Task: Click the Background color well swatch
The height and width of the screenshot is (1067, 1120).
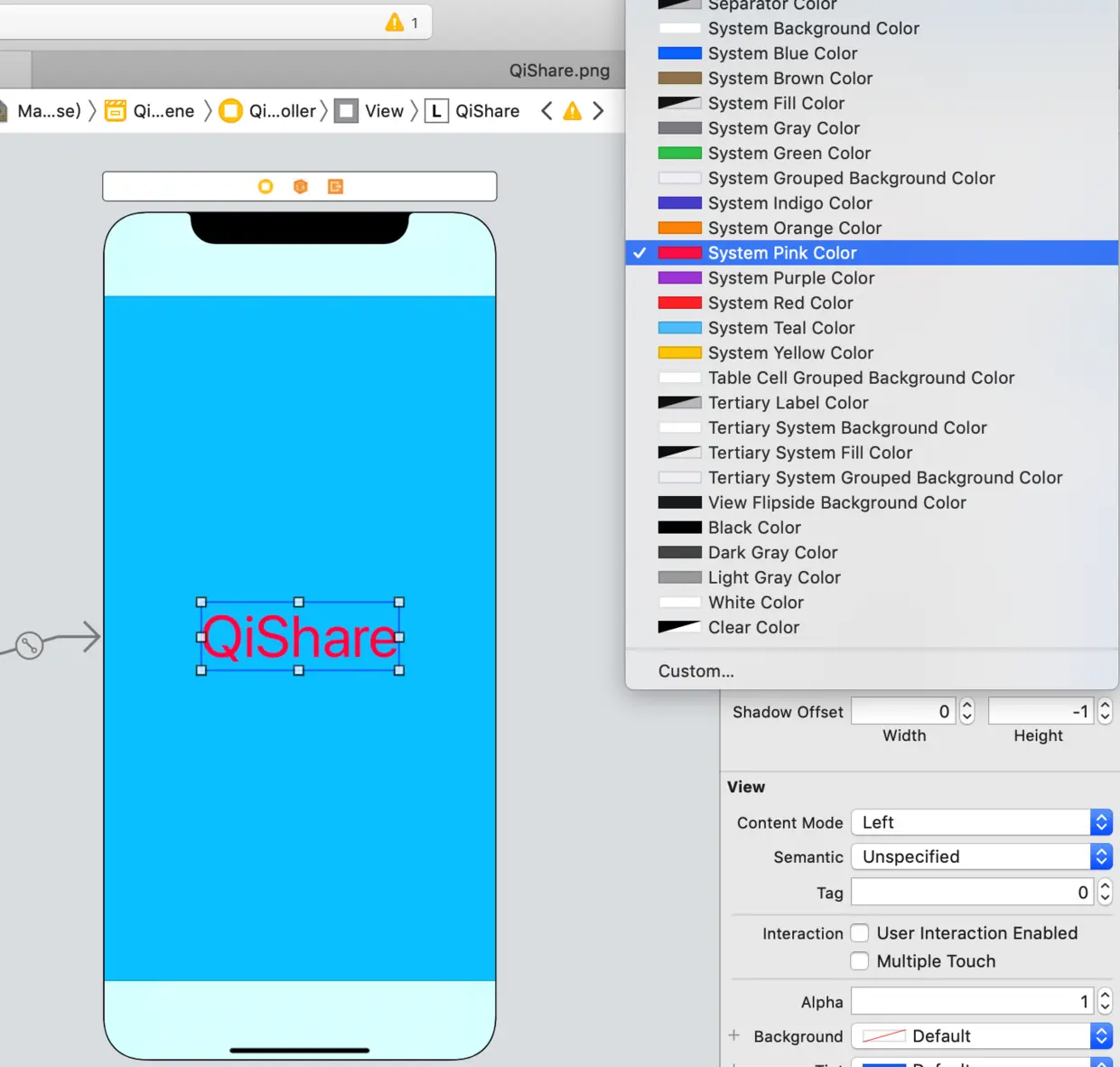Action: click(883, 1036)
